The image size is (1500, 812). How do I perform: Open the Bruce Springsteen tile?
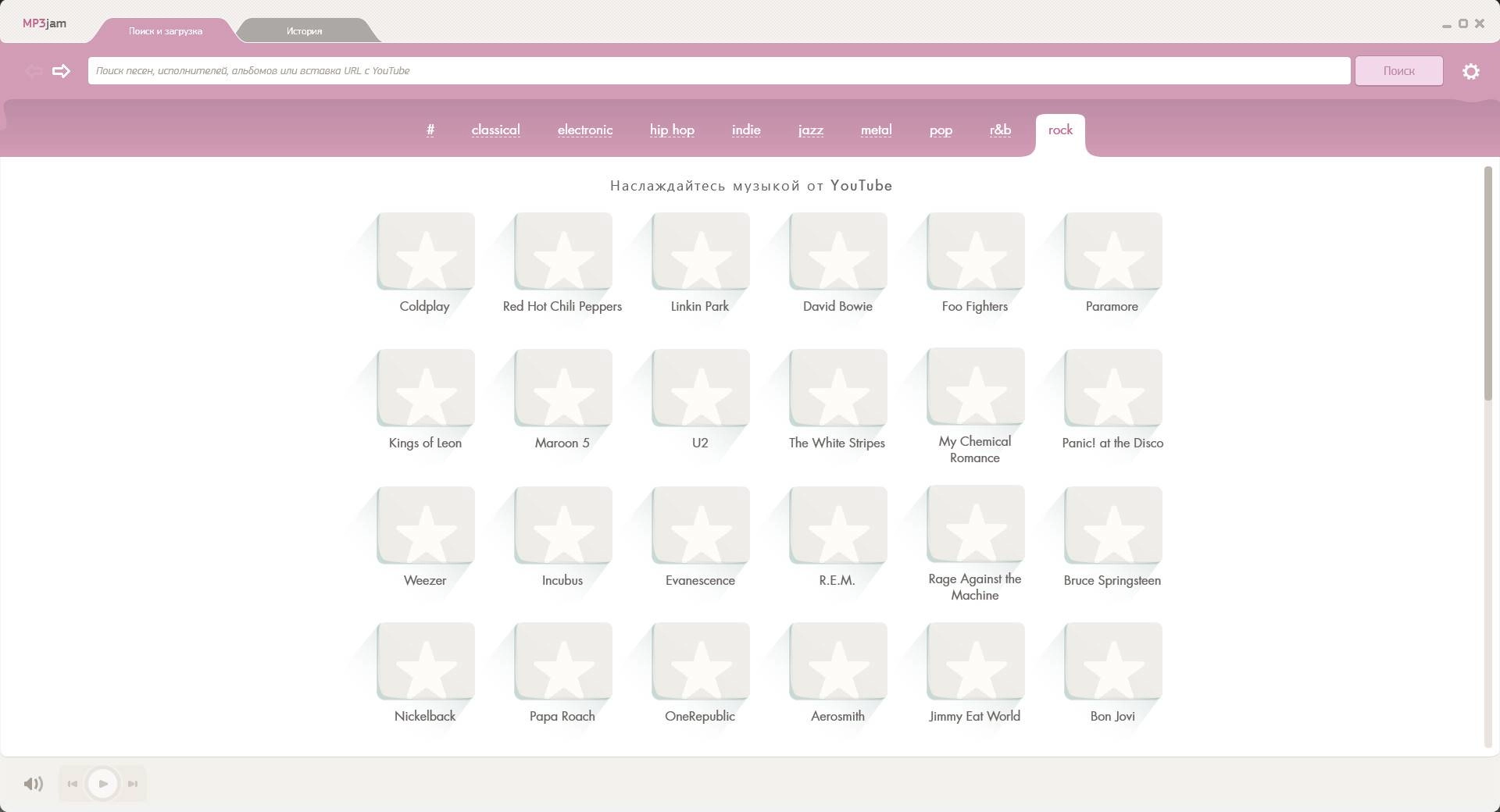click(x=1113, y=525)
